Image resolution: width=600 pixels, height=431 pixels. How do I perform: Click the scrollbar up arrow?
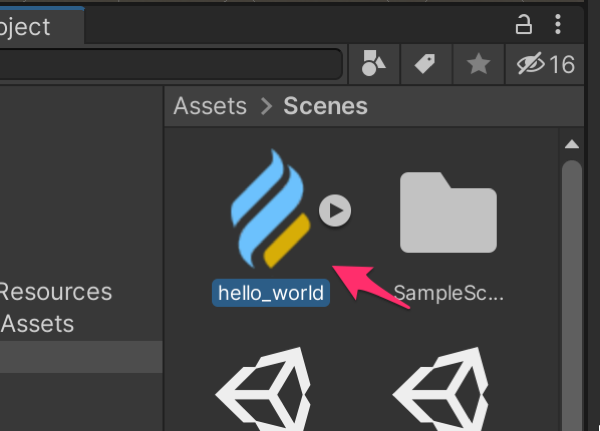[572, 145]
